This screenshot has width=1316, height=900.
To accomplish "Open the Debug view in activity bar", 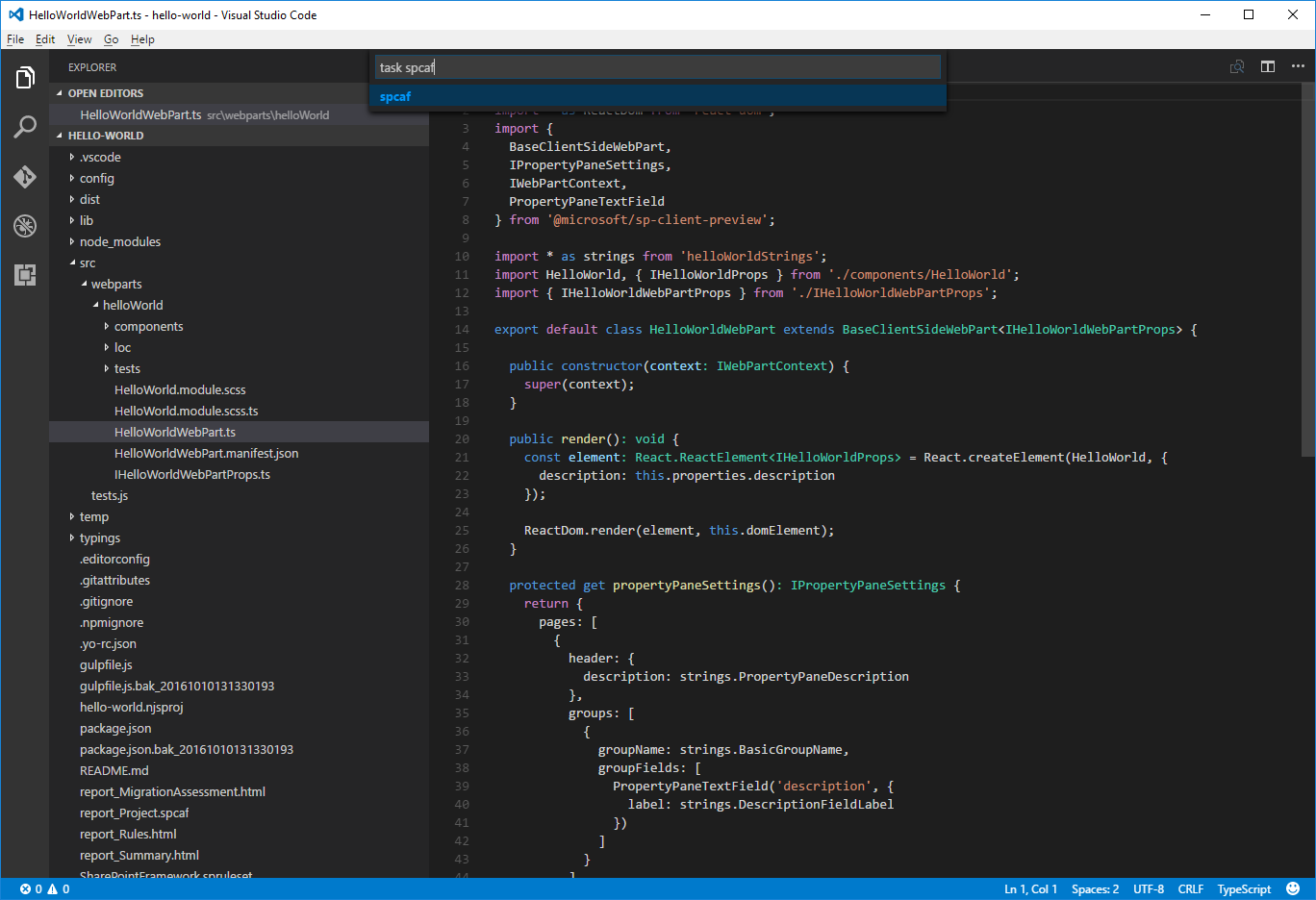I will tap(25, 226).
